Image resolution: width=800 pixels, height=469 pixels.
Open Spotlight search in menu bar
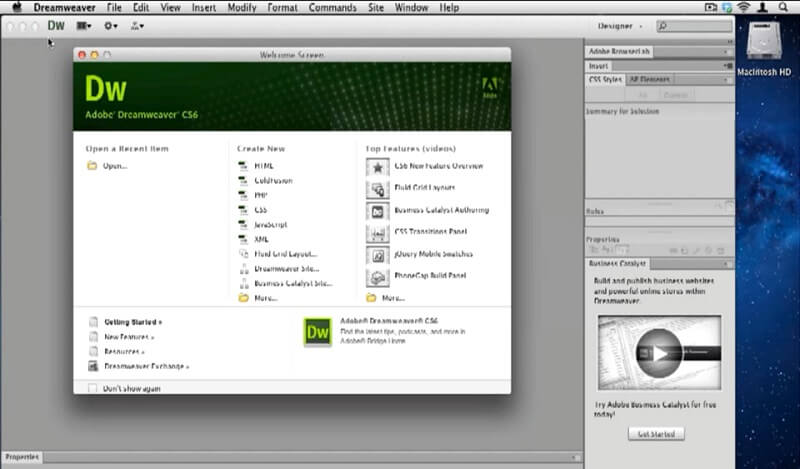point(783,7)
